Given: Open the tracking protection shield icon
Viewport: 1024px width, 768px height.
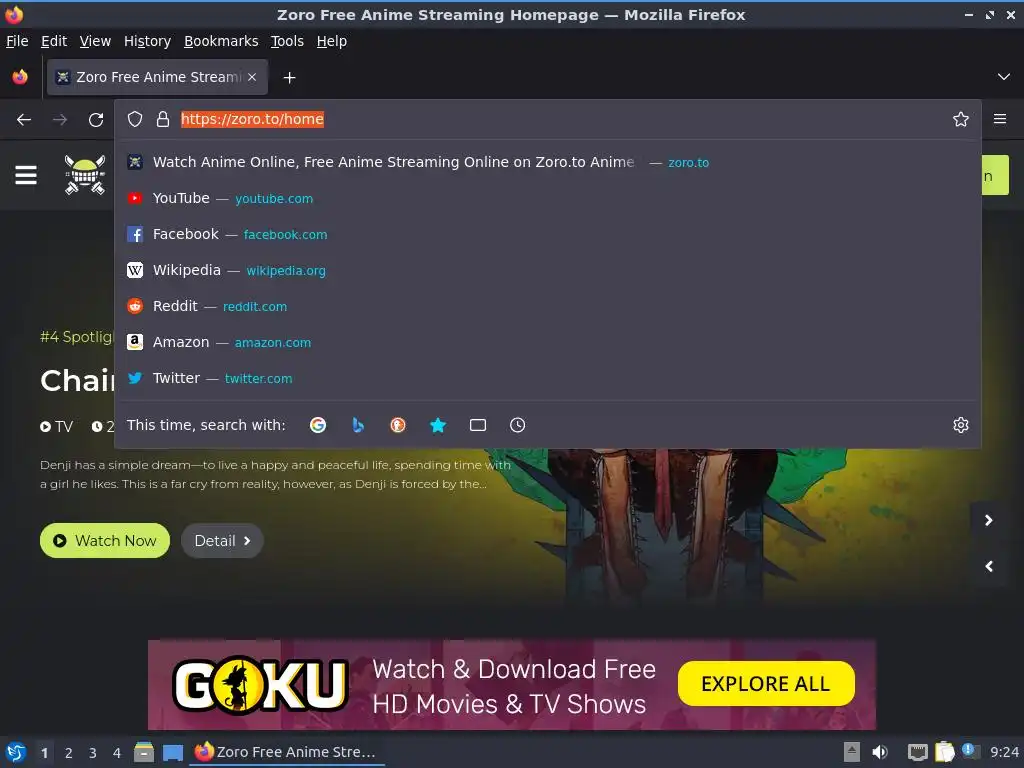Looking at the screenshot, I should pyautogui.click(x=135, y=119).
